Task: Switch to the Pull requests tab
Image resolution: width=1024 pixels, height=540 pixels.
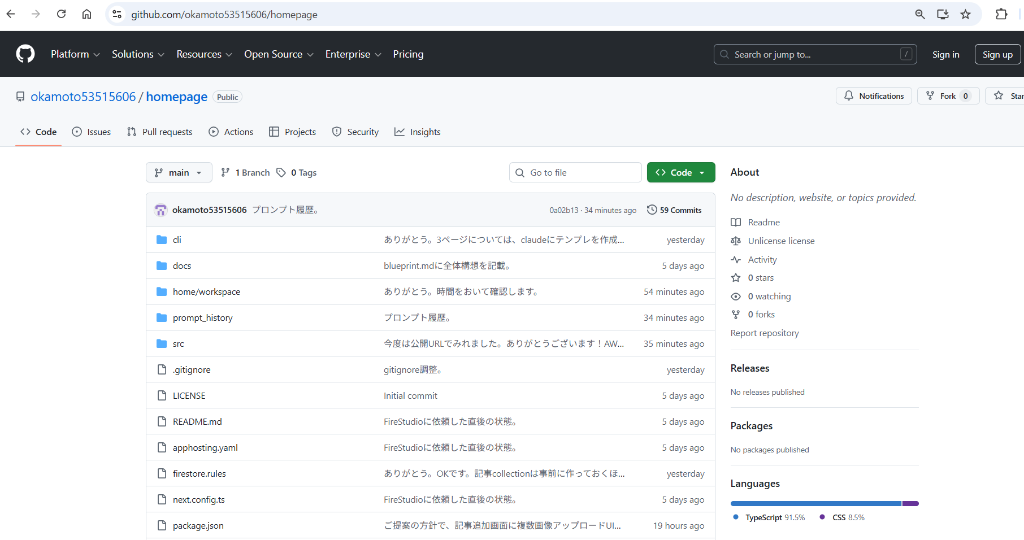Action: (x=160, y=132)
